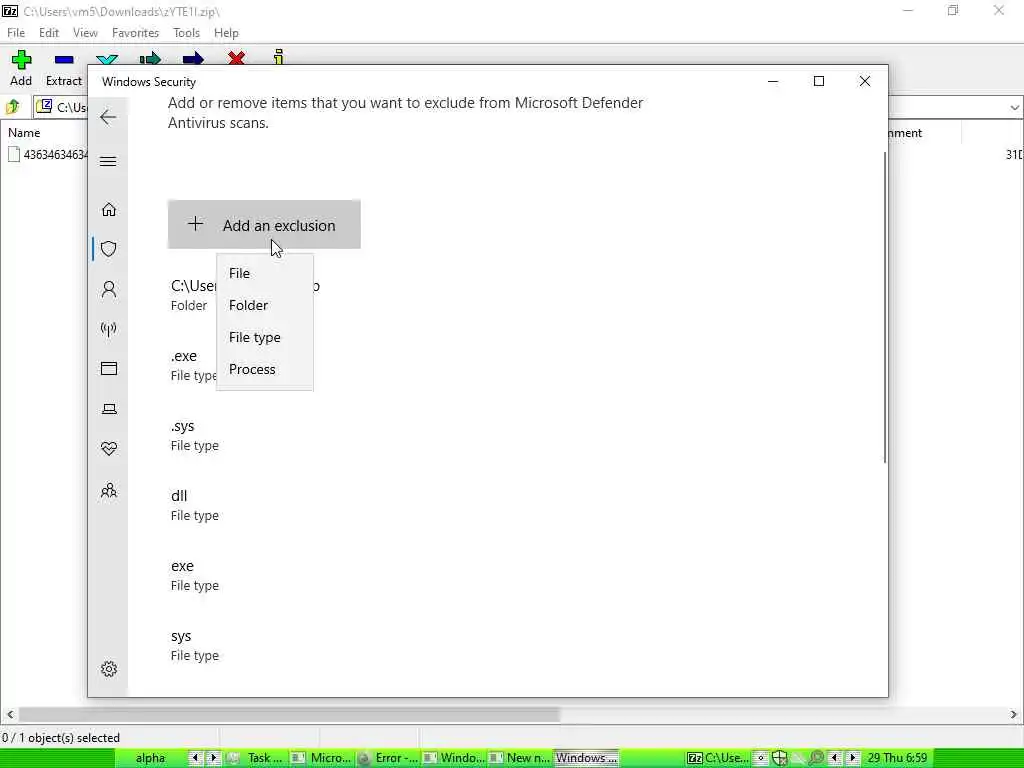Open the 7-Zip Tools menu
This screenshot has width=1024, height=768.
click(186, 33)
